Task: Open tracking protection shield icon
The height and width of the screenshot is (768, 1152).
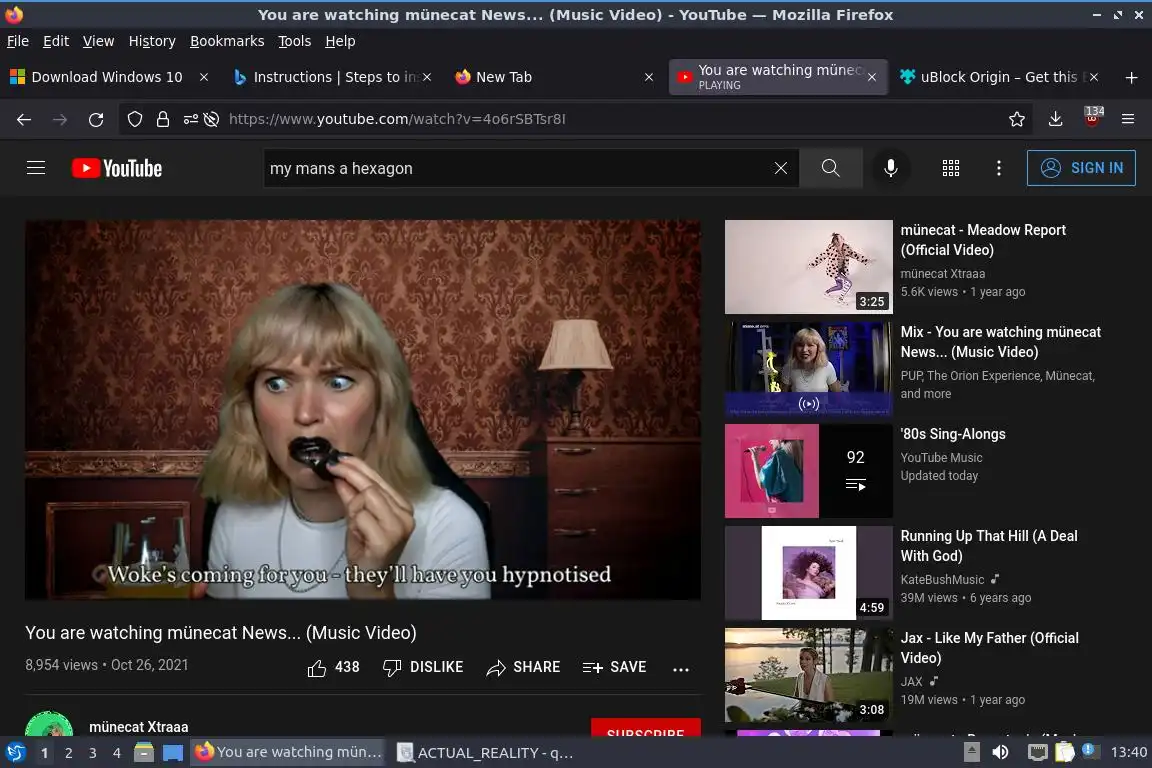Action: [134, 119]
